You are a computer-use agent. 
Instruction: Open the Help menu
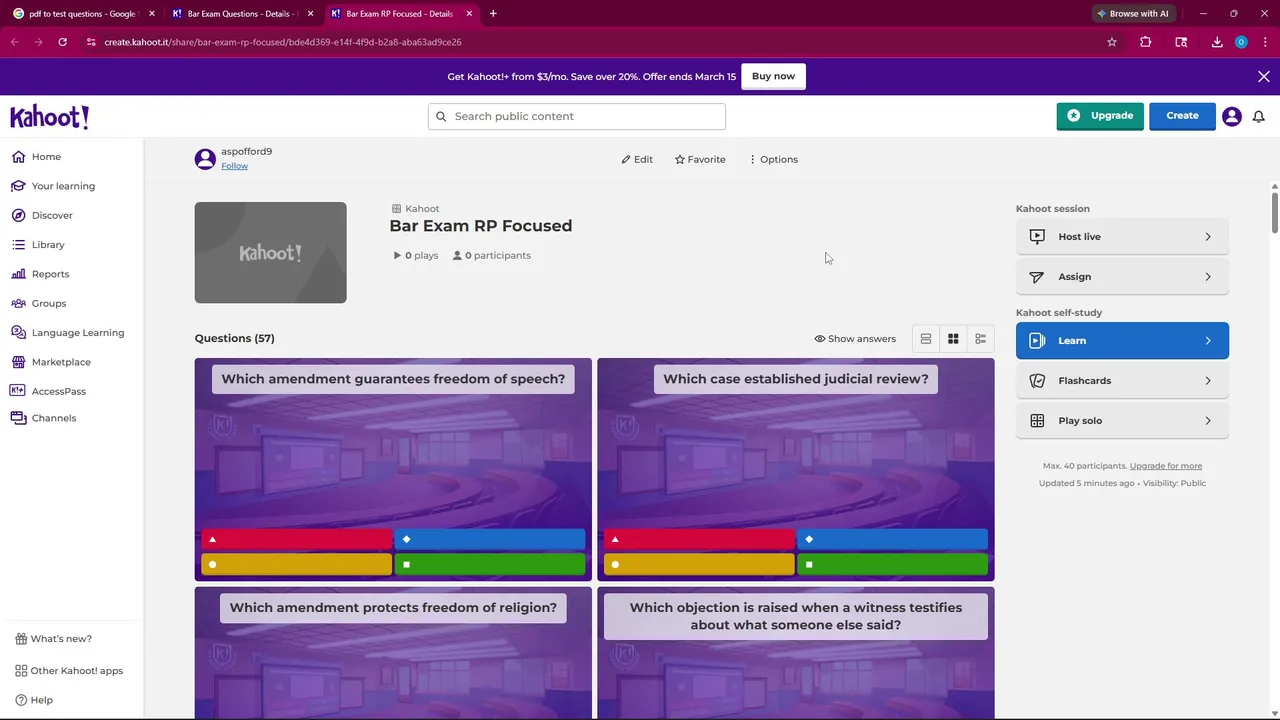pyautogui.click(x=34, y=700)
